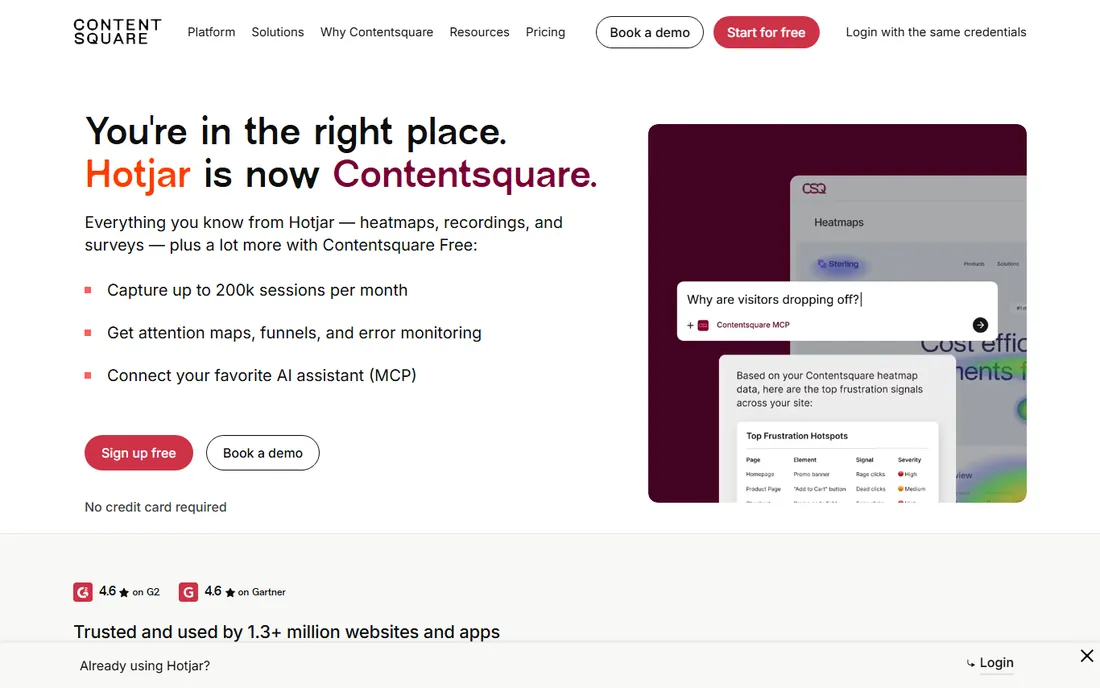
Task: Click Book a demo in header
Action: click(650, 32)
